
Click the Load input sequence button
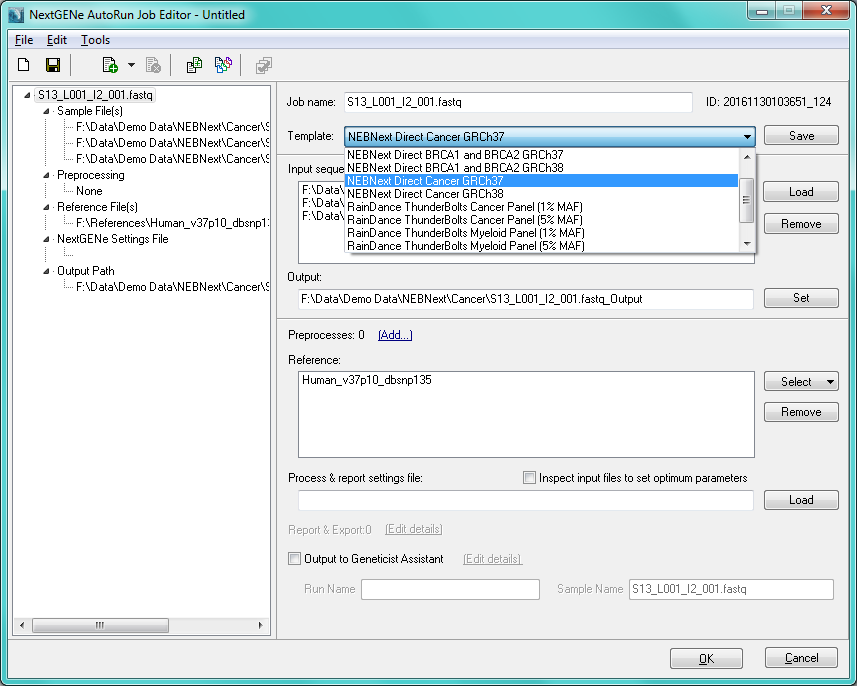801,192
